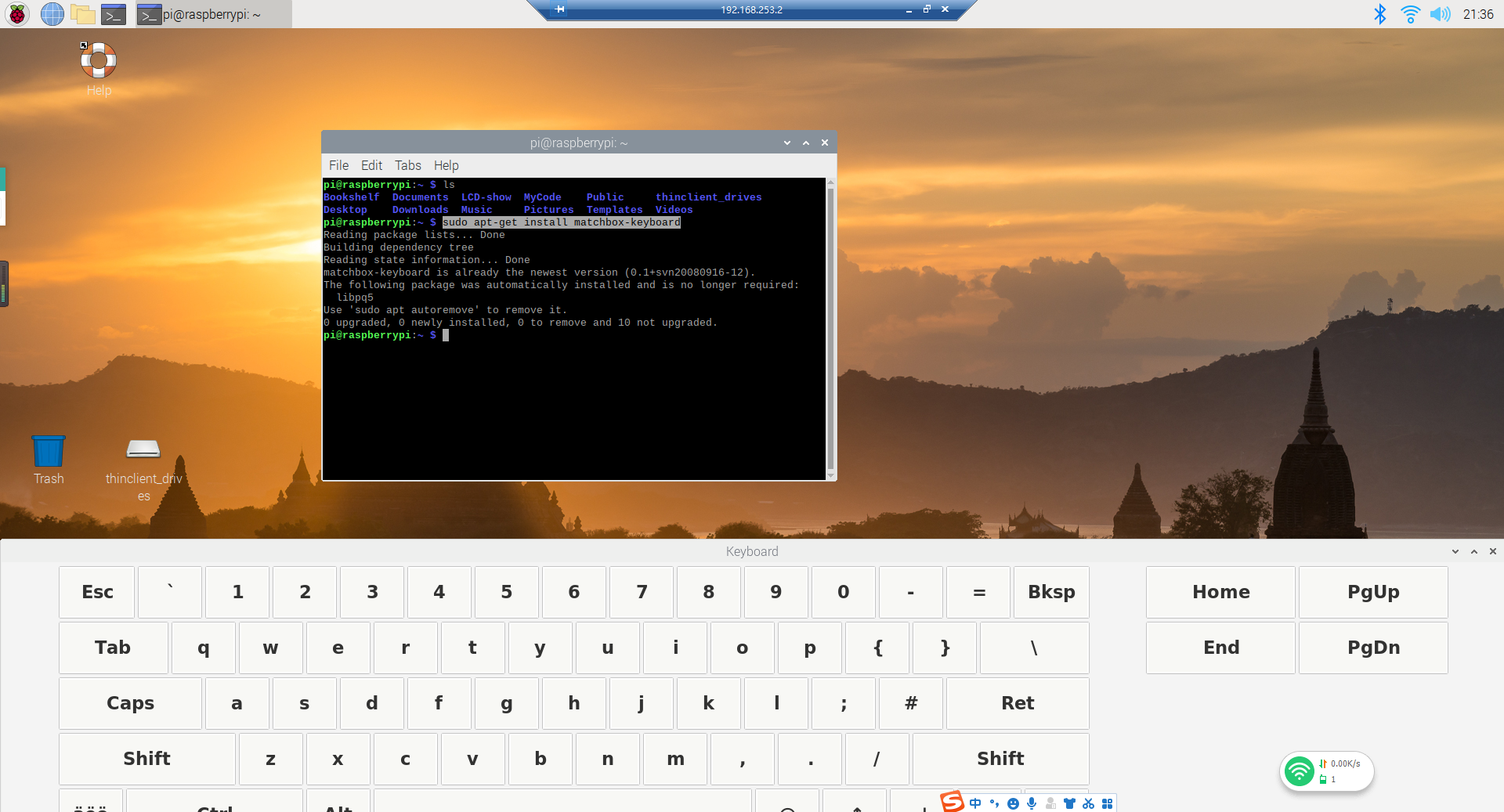Open the Sogou screenshot tool (scissors icon)
Viewport: 1504px width, 812px height.
point(1089,803)
